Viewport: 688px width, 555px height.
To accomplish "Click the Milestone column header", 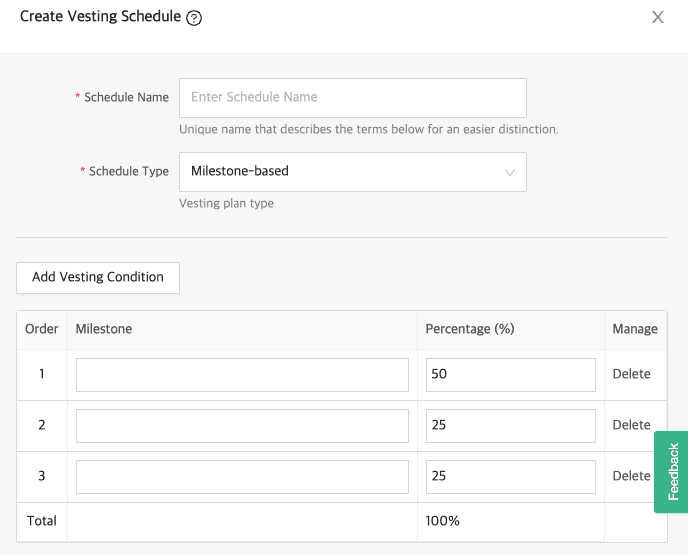I will point(104,329).
